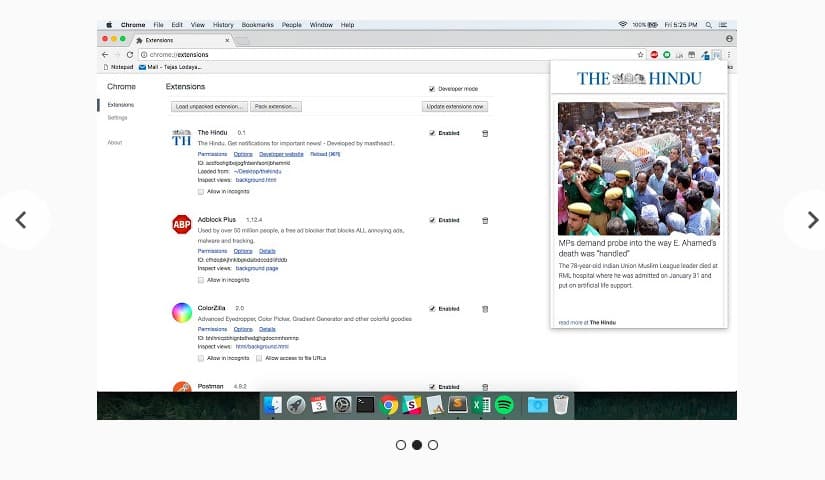This screenshot has height=480, width=825.
Task: Go back with the back arrow
Action: (x=105, y=55)
